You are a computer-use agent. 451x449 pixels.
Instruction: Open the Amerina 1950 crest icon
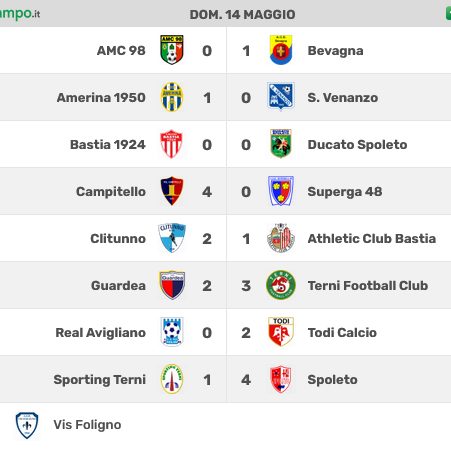click(x=172, y=97)
